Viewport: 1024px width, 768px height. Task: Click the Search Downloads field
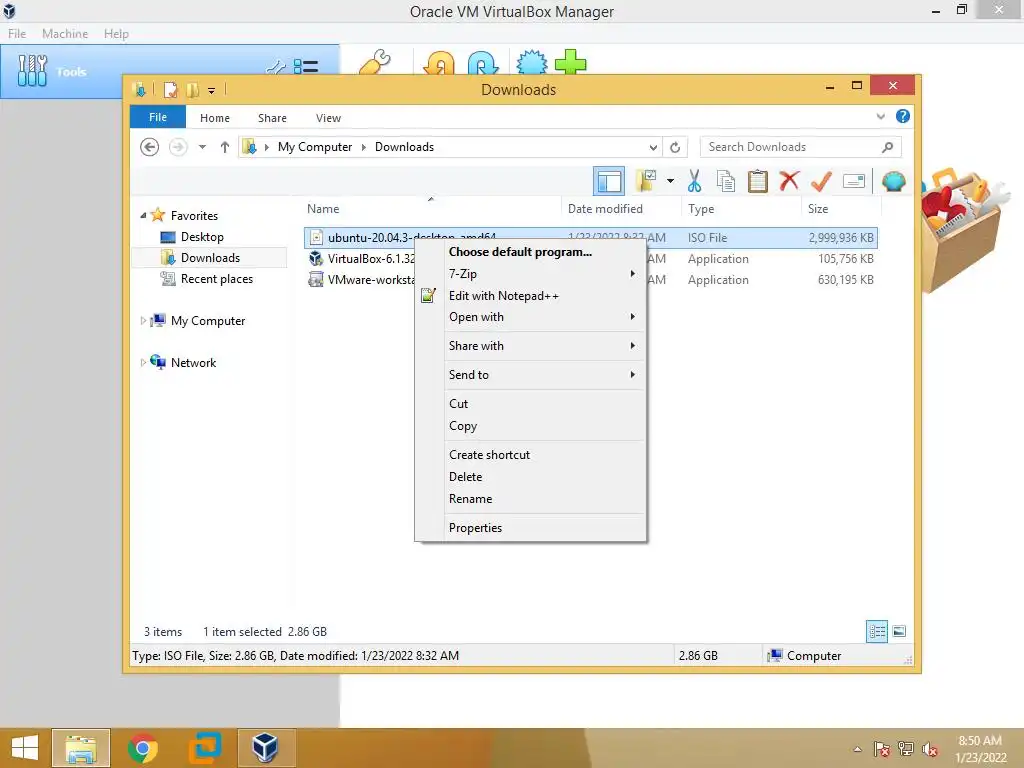(800, 147)
